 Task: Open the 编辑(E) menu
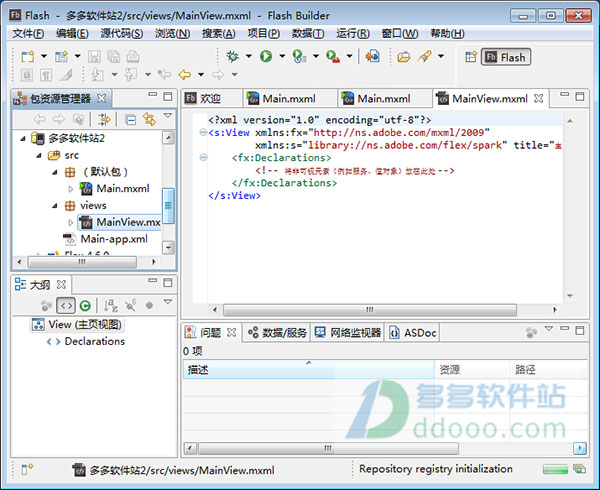point(72,34)
